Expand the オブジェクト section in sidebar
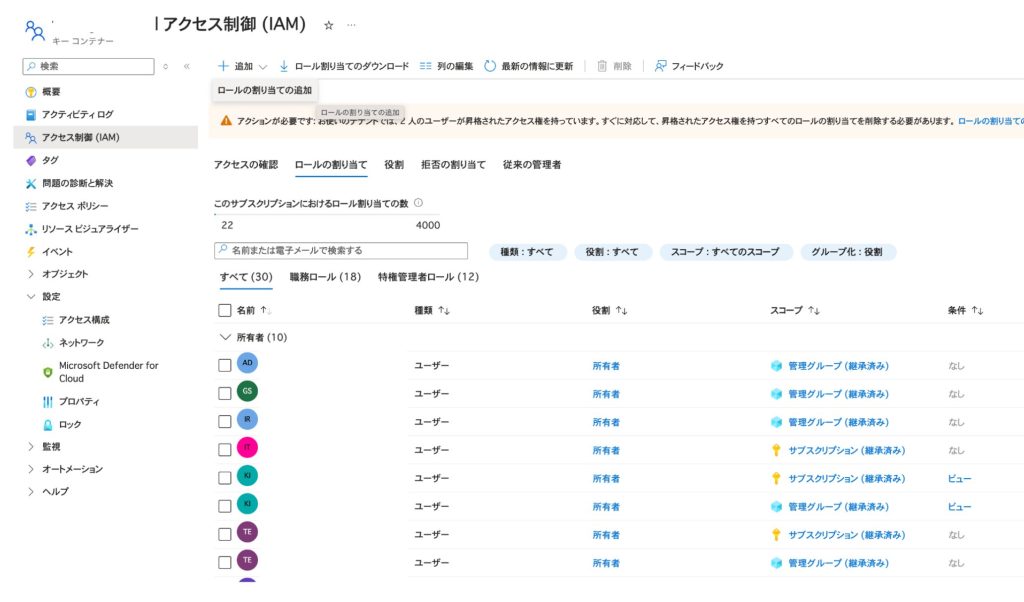 point(31,274)
